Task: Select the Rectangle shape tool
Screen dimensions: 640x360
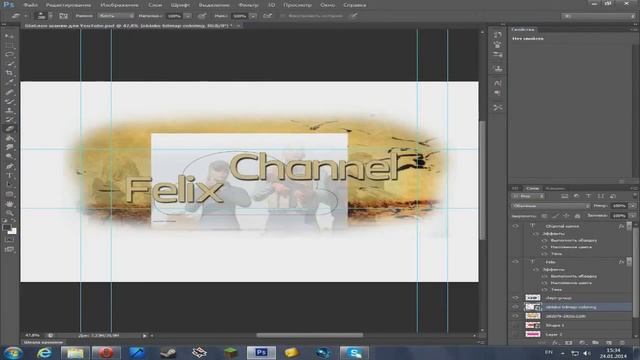Action: coord(9,194)
